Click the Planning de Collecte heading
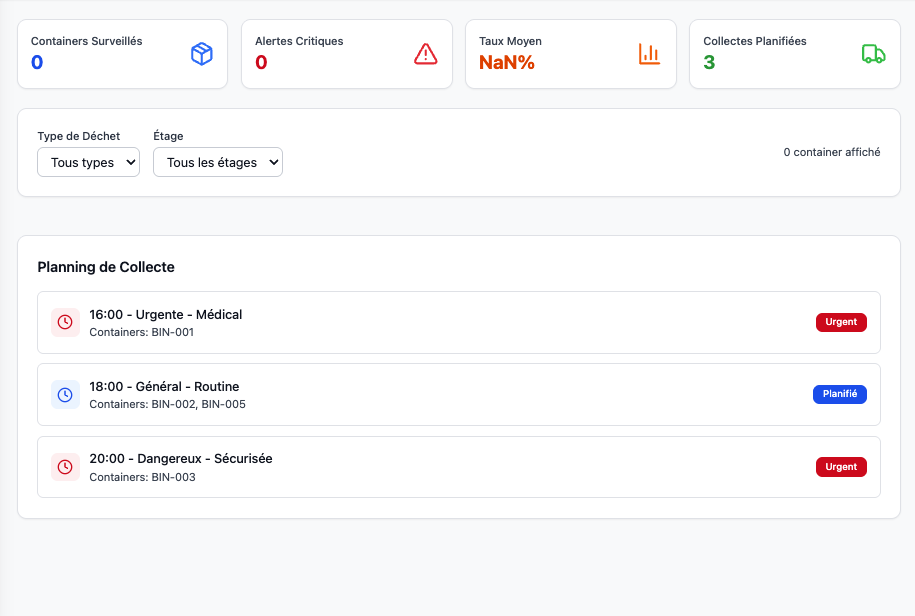 (106, 267)
